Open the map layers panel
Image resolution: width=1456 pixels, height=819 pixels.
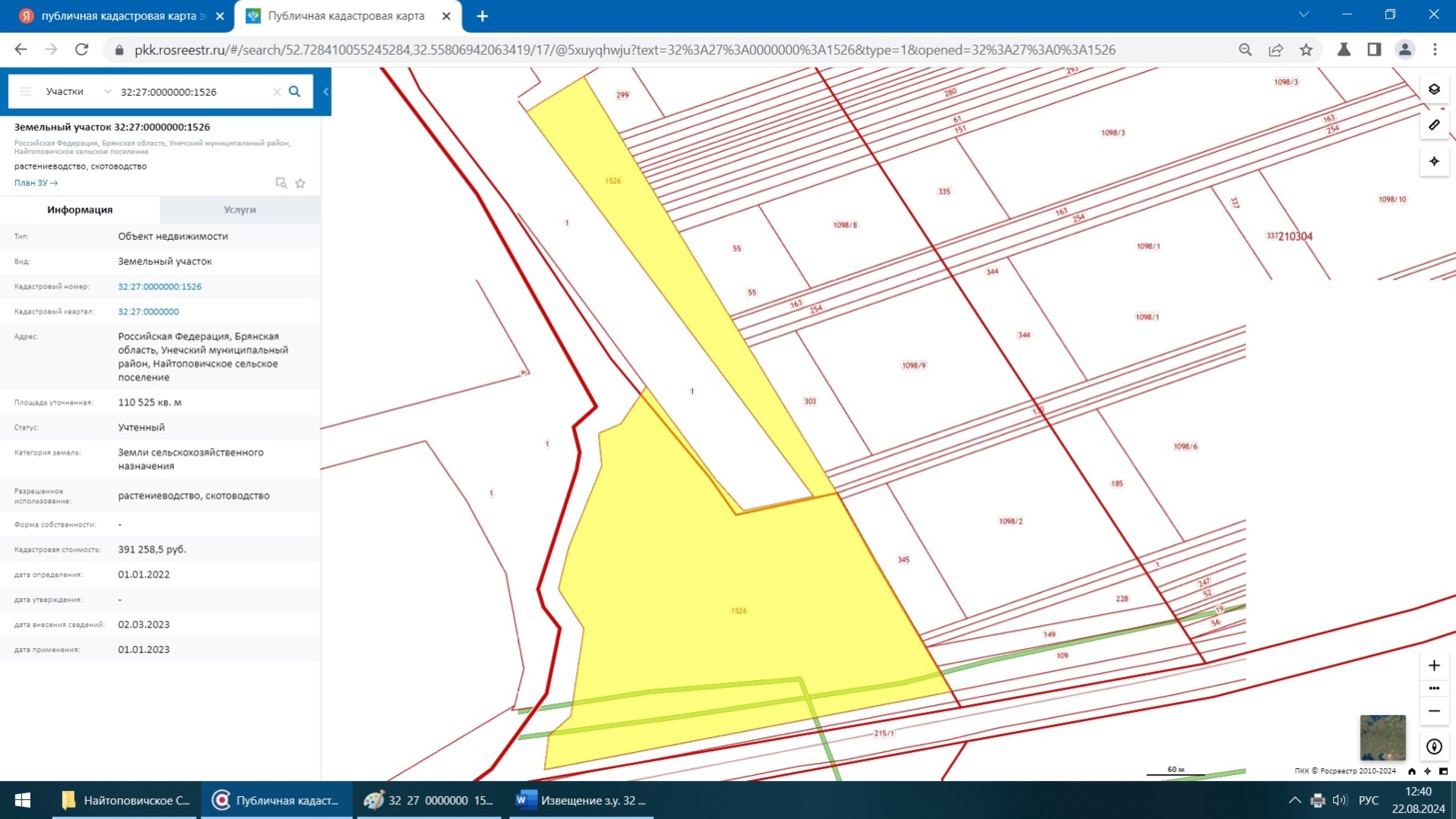click(x=1434, y=90)
